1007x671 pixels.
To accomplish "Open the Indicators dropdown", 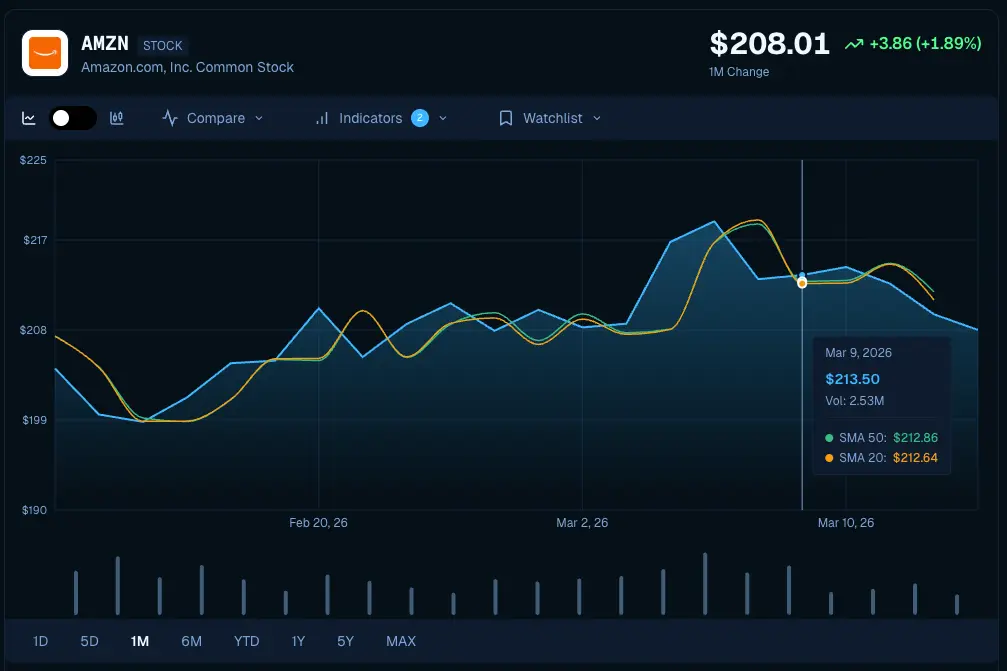I will click(x=381, y=118).
